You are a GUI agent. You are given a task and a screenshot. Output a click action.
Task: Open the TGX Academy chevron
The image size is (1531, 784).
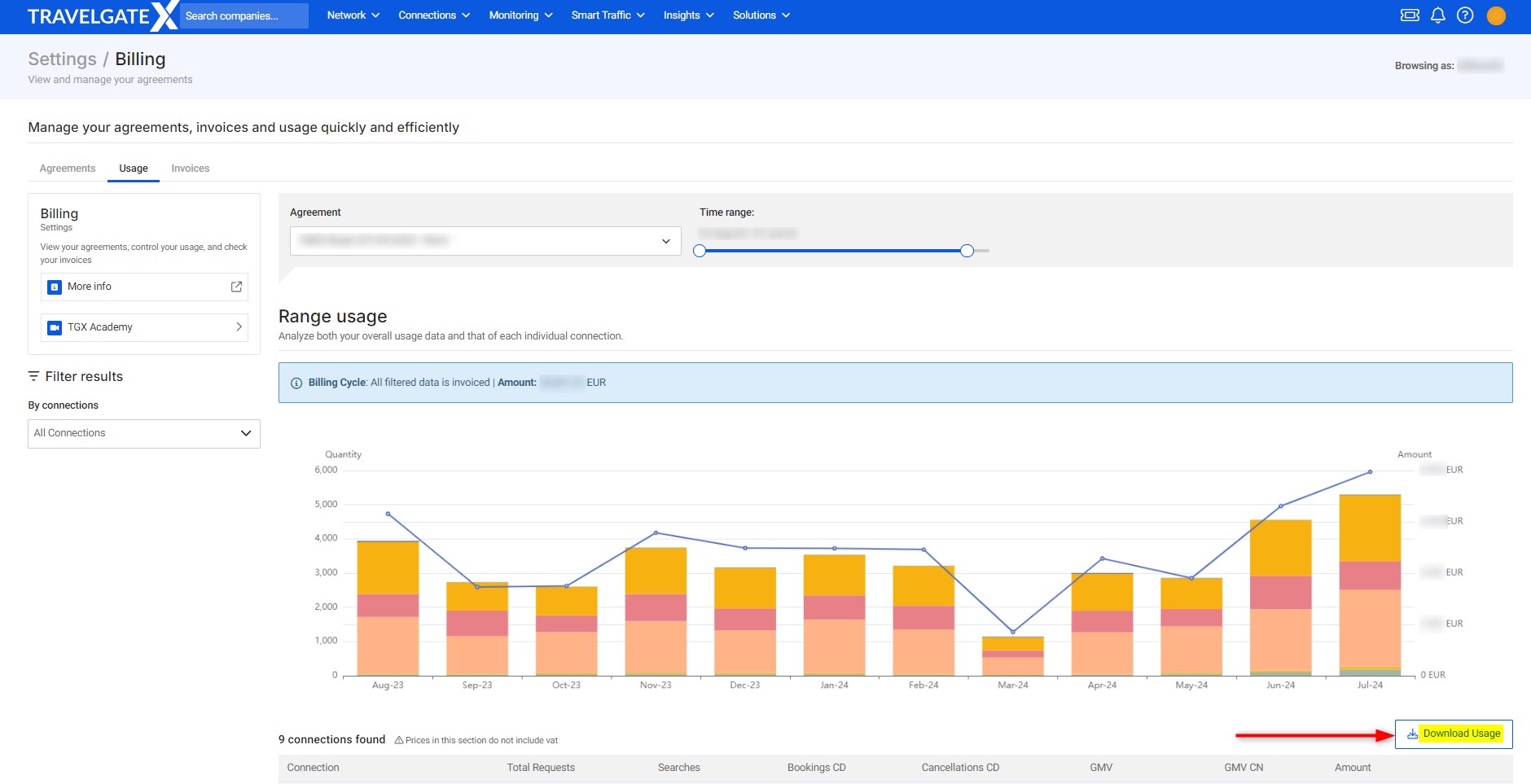[x=239, y=327]
